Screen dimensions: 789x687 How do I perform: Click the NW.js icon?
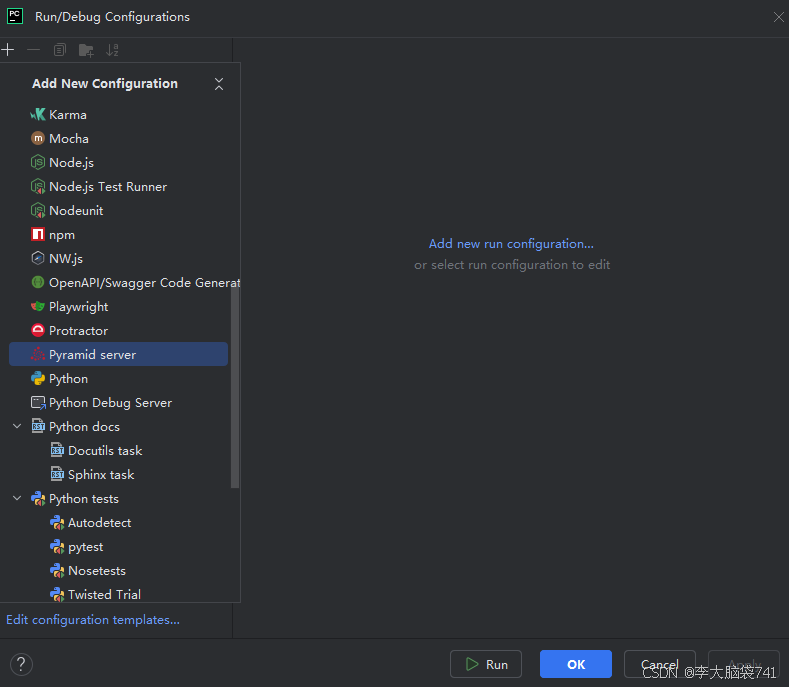pyautogui.click(x=38, y=259)
